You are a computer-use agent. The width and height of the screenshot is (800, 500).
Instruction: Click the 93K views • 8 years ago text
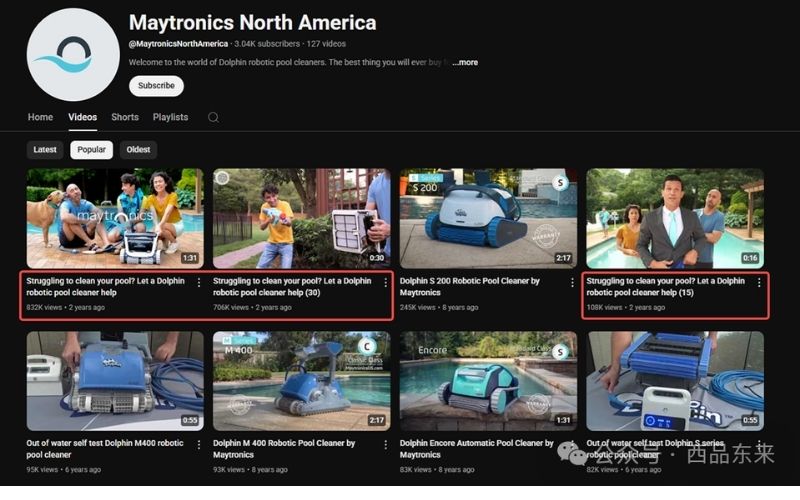tap(250, 470)
